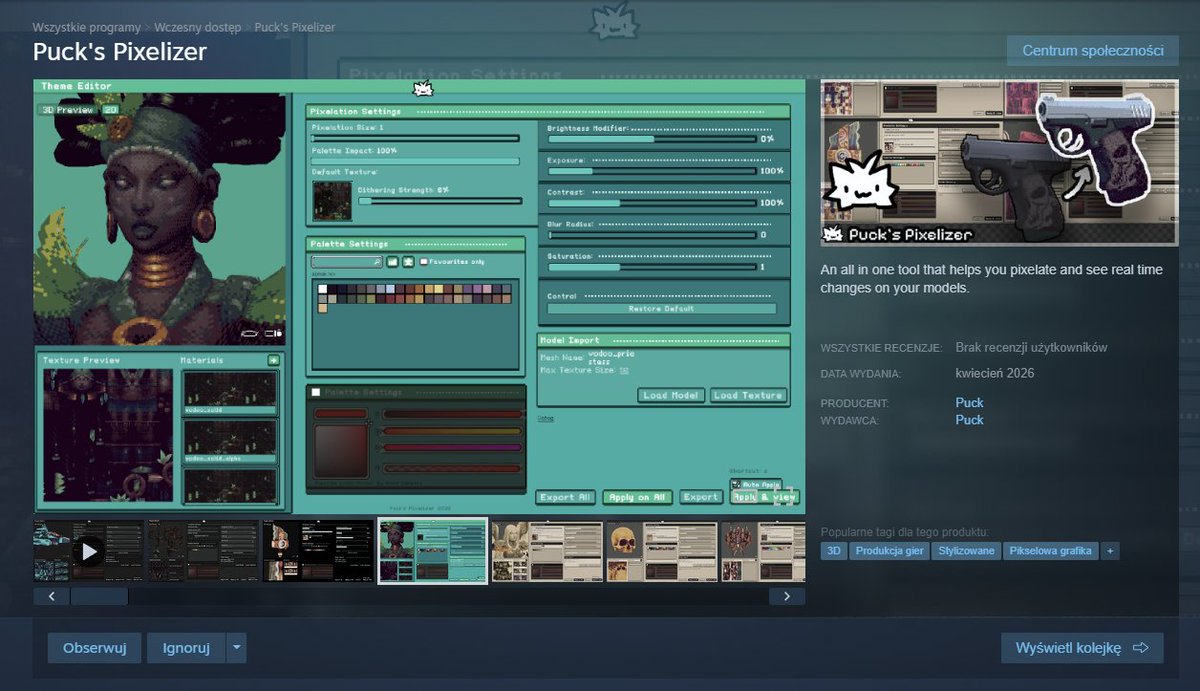Screen dimensions: 1200x691
Task: Click the palette search field in screenshot
Action: point(347,261)
